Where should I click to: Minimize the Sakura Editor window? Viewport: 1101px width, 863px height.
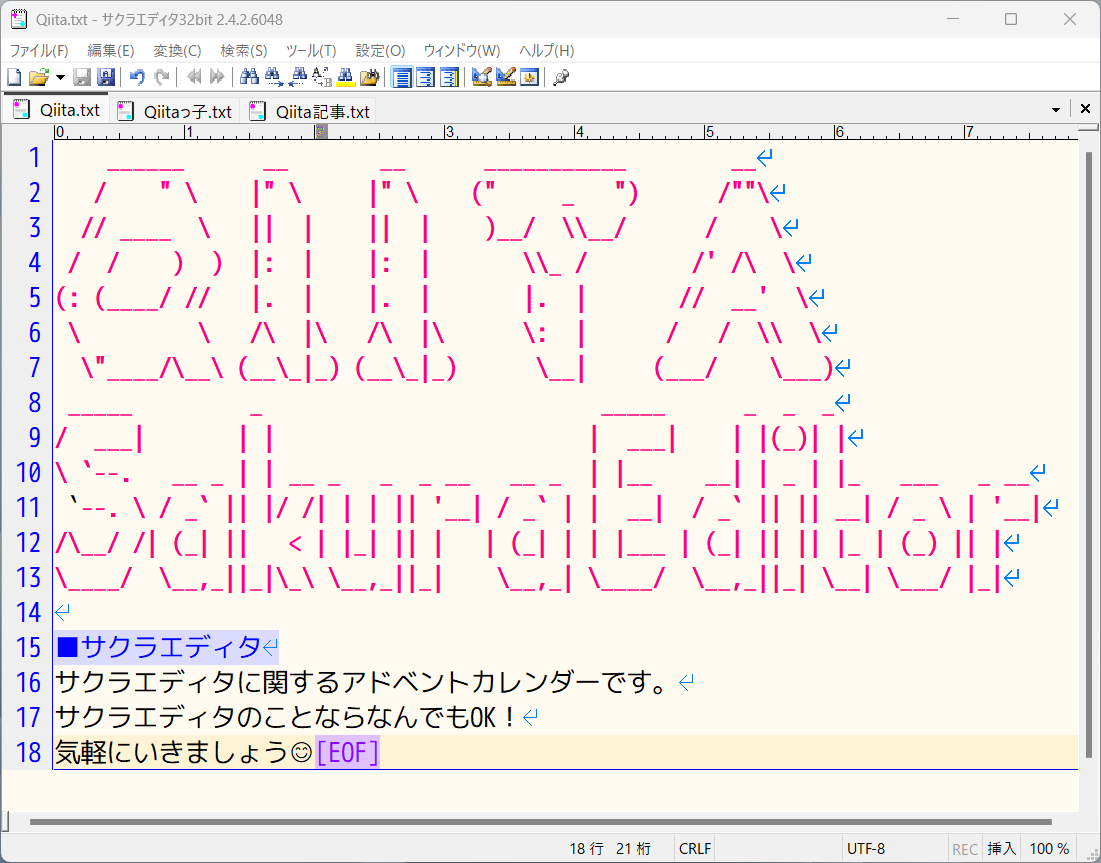coord(952,19)
